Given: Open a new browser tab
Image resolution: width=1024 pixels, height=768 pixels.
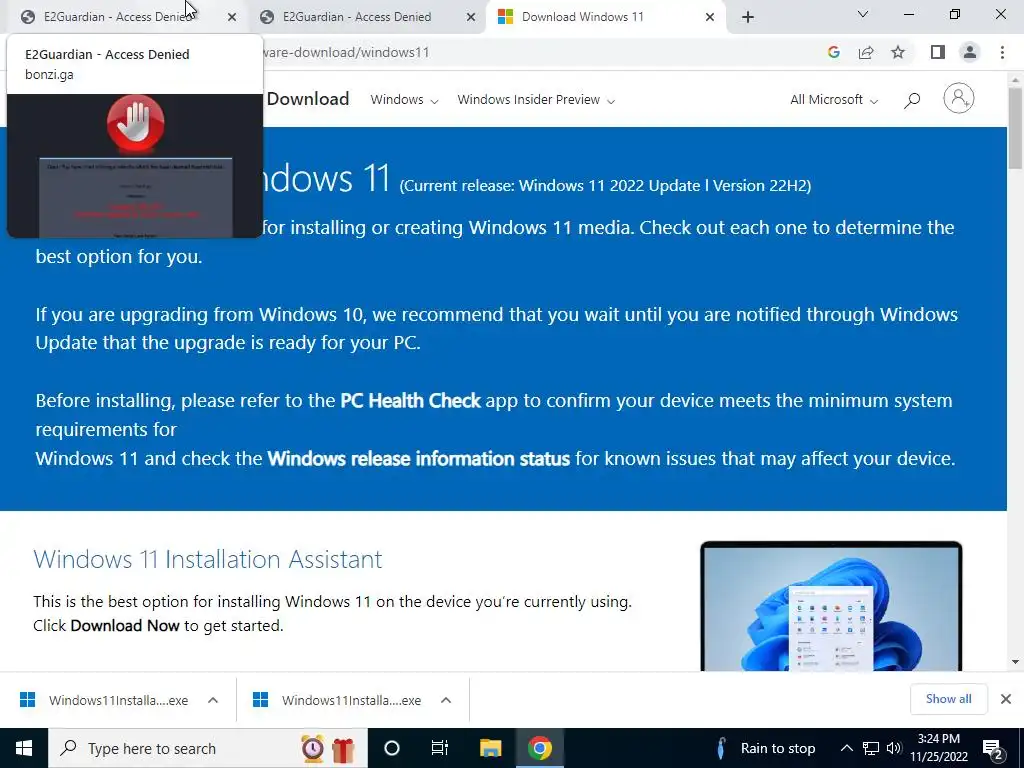Looking at the screenshot, I should 748,17.
